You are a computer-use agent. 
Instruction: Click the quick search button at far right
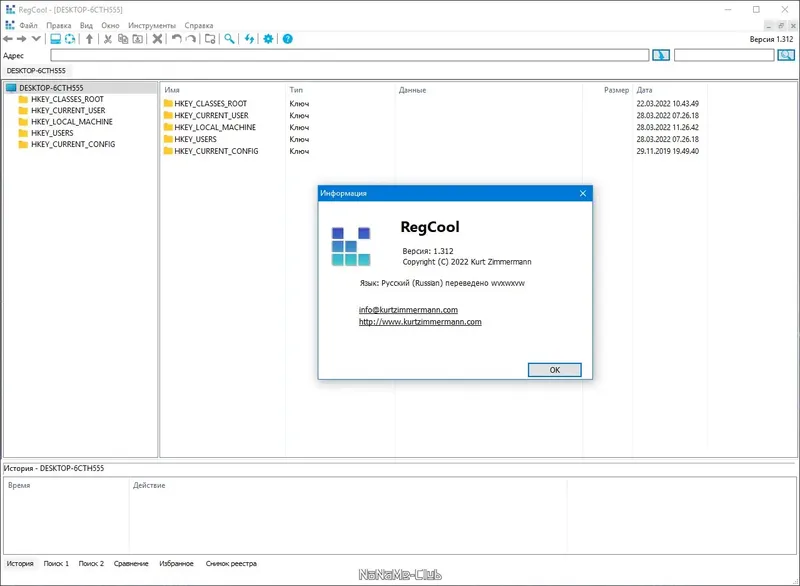pos(786,55)
